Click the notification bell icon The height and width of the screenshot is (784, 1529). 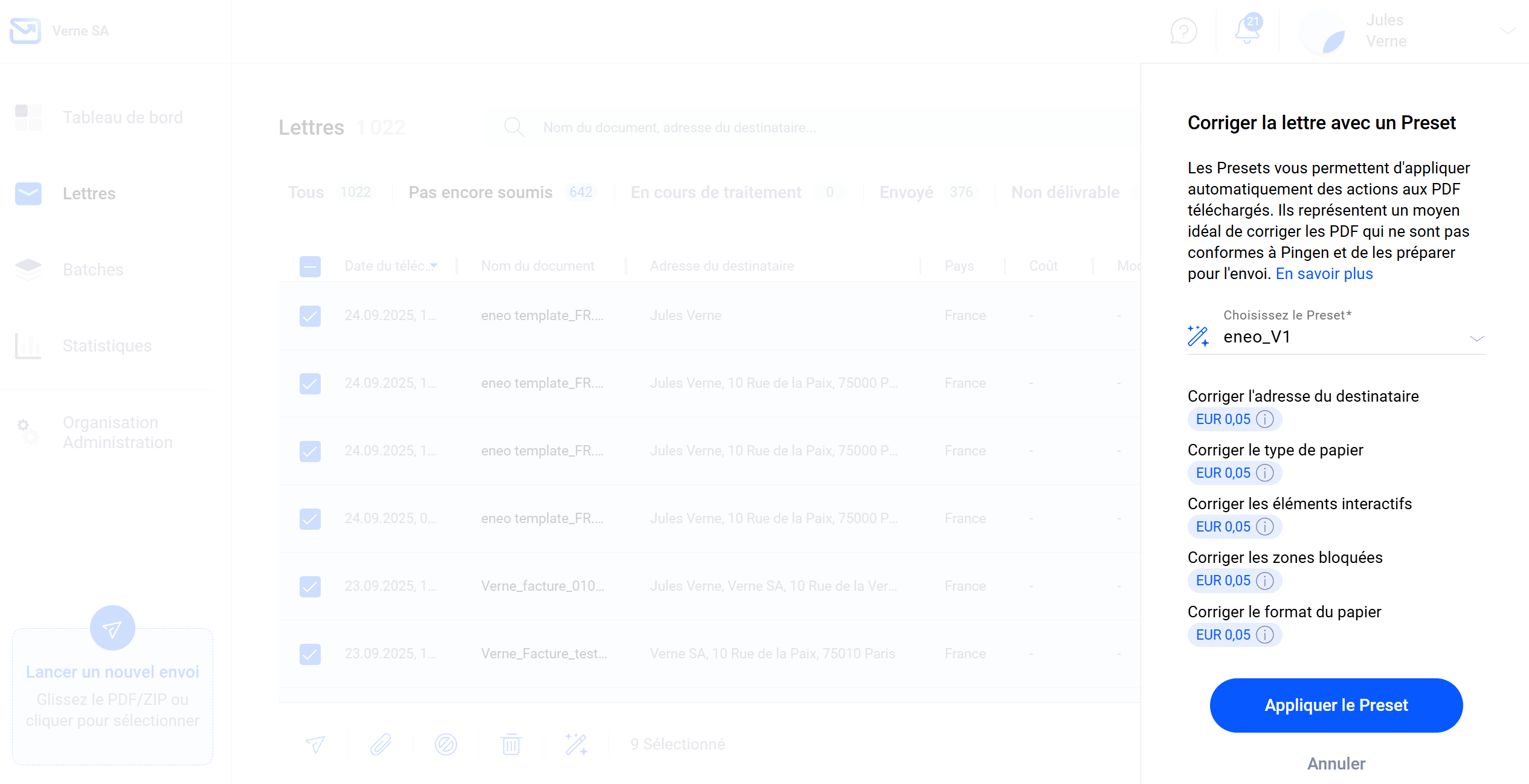(x=1247, y=30)
